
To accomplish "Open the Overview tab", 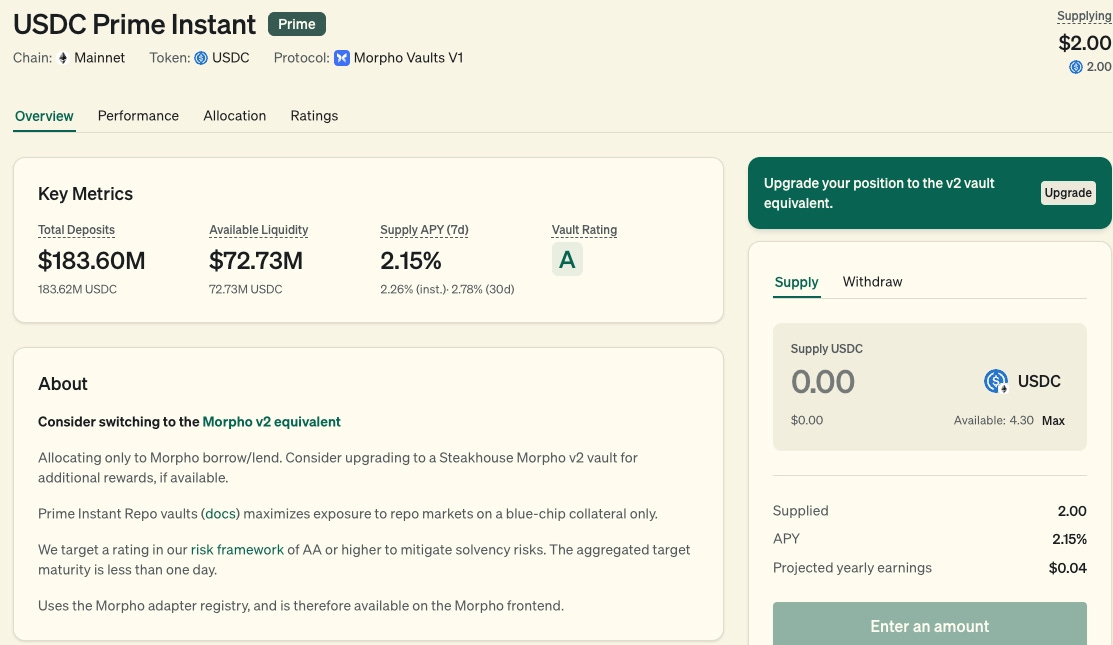I will coord(44,116).
